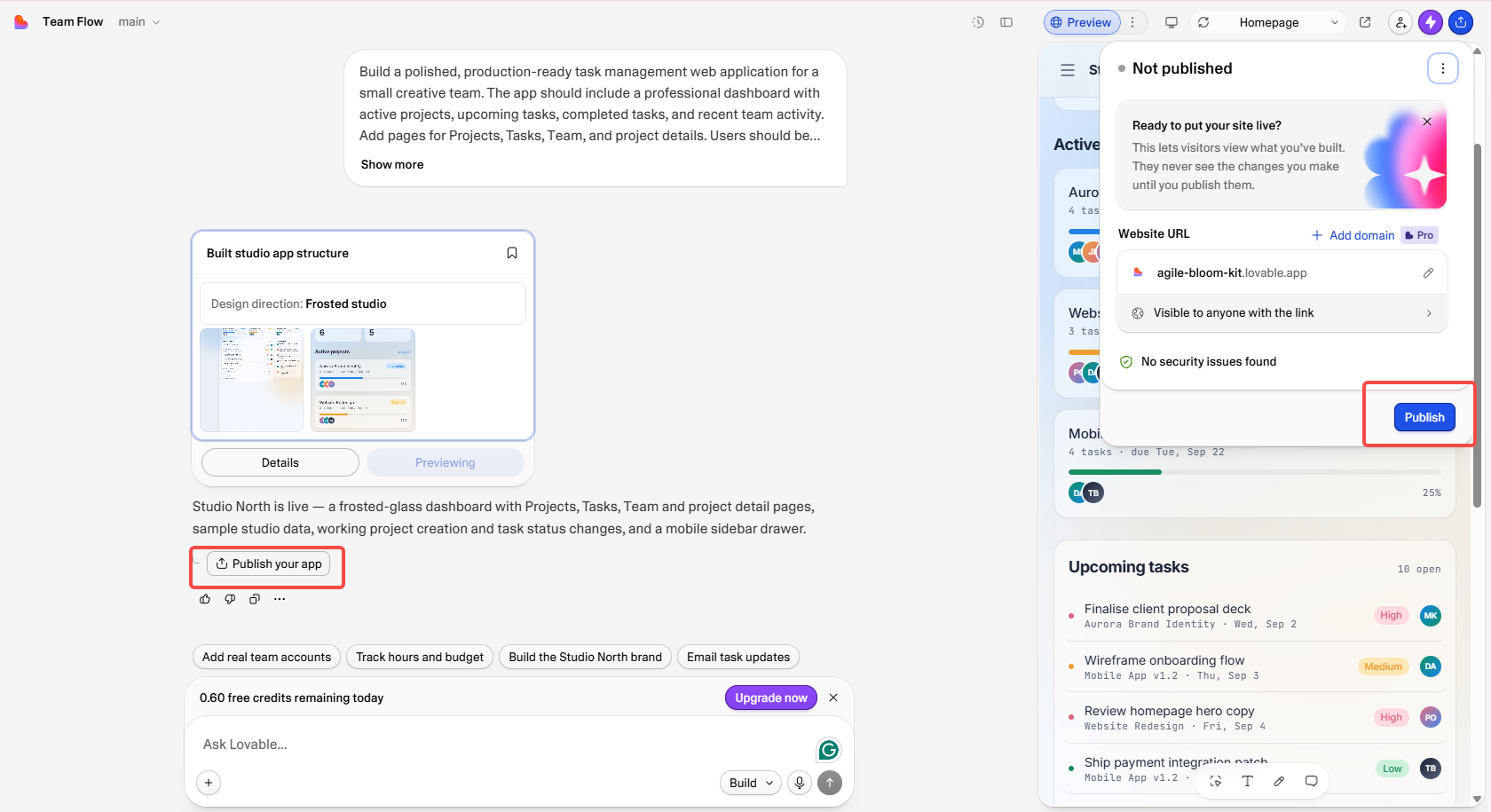The image size is (1491, 812).
Task: Click the 'Add domain' link
Action: click(x=1353, y=235)
